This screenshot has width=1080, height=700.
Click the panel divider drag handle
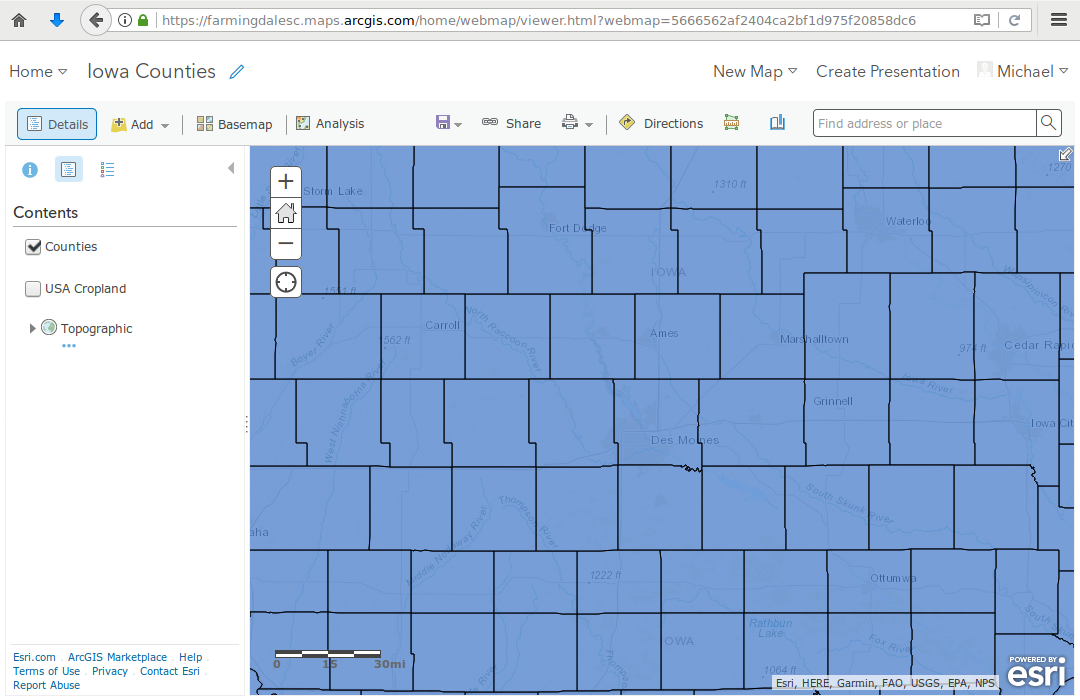(x=247, y=424)
